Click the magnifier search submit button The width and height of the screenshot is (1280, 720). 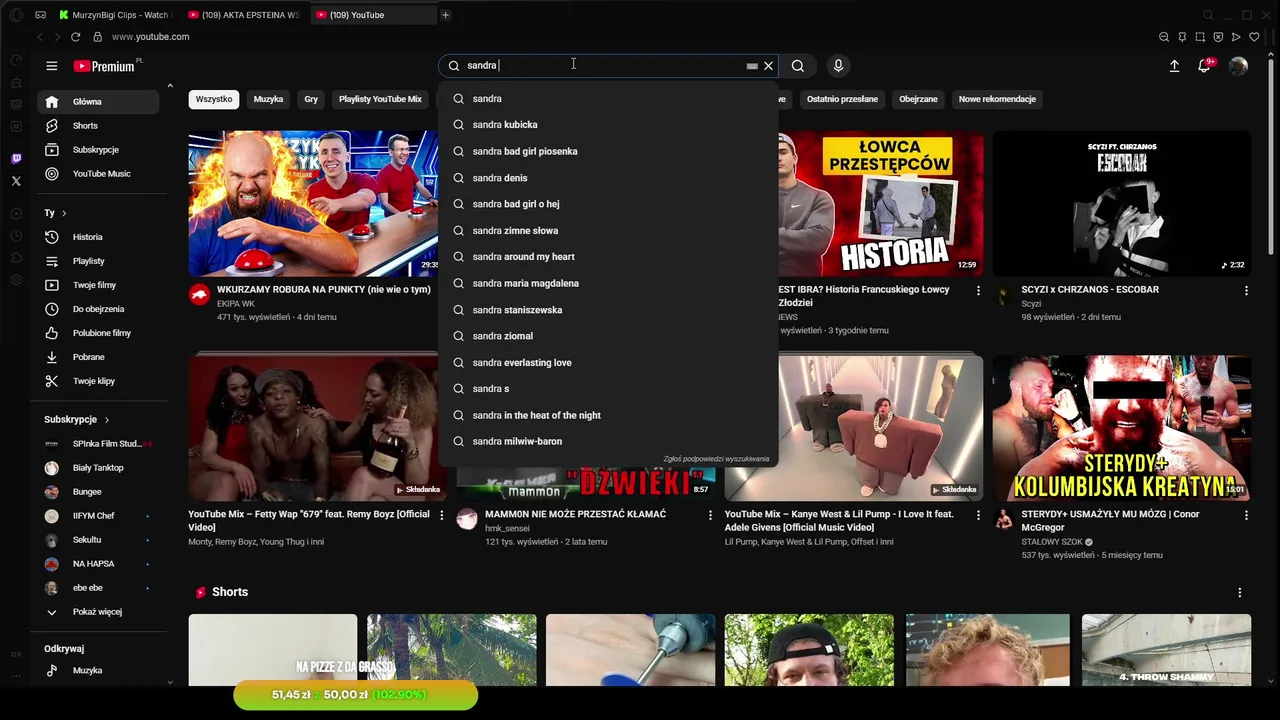(x=798, y=66)
